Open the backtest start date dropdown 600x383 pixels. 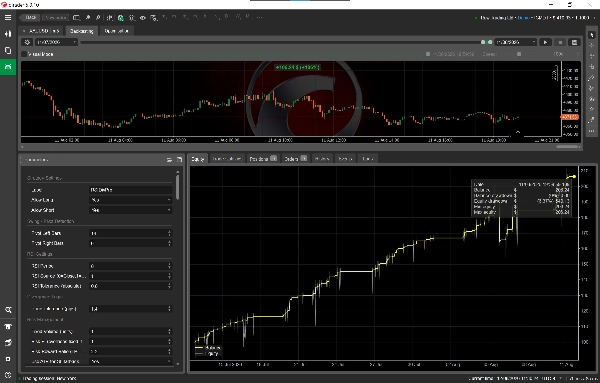56,42
